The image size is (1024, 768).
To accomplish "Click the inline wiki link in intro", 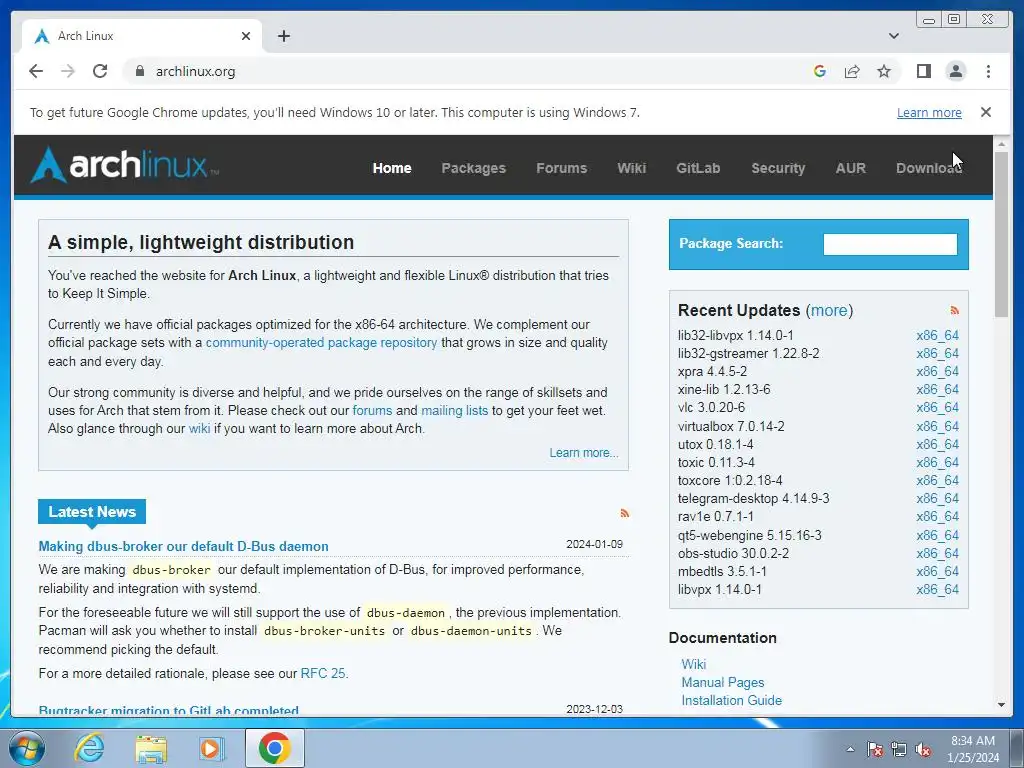I will [x=199, y=429].
